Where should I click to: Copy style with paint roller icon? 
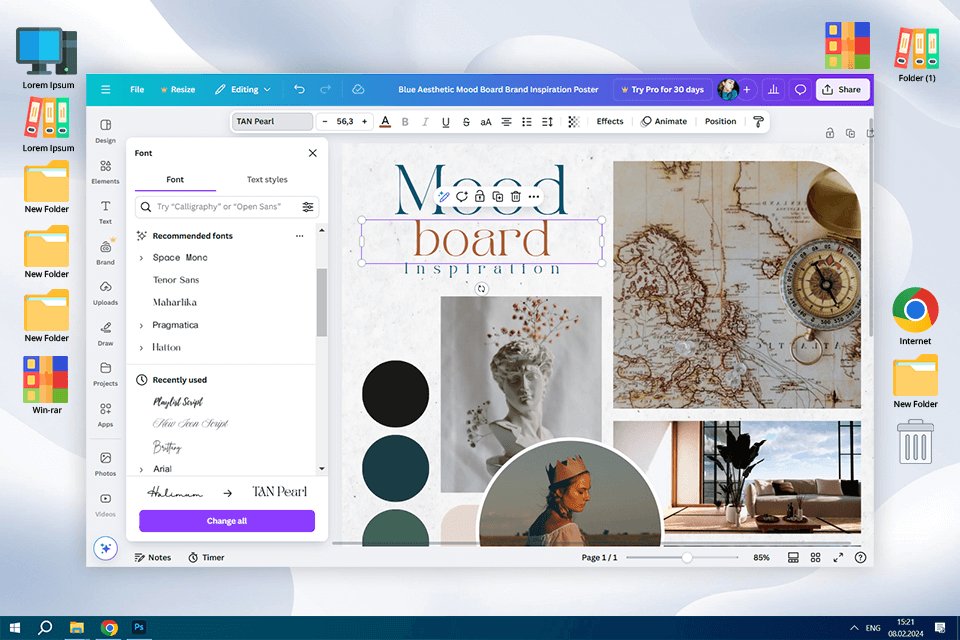(758, 121)
